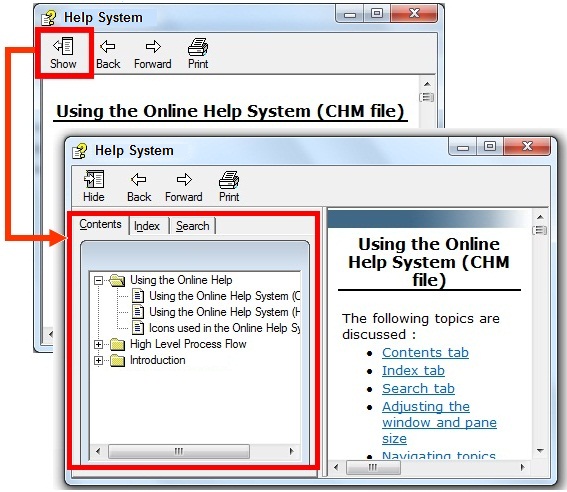Switch to the Search tab
567x492 pixels.
pos(193,226)
